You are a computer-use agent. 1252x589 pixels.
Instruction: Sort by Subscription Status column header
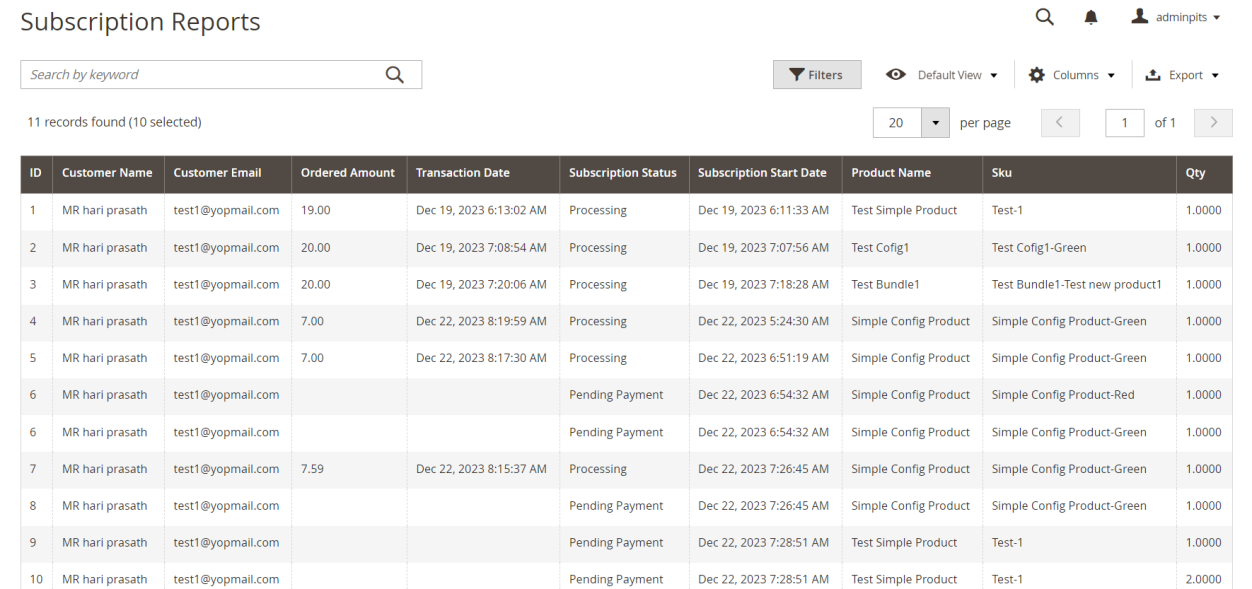[622, 173]
